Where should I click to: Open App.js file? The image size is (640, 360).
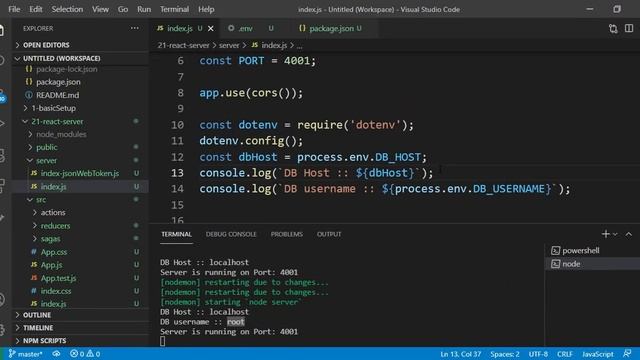coord(51,265)
